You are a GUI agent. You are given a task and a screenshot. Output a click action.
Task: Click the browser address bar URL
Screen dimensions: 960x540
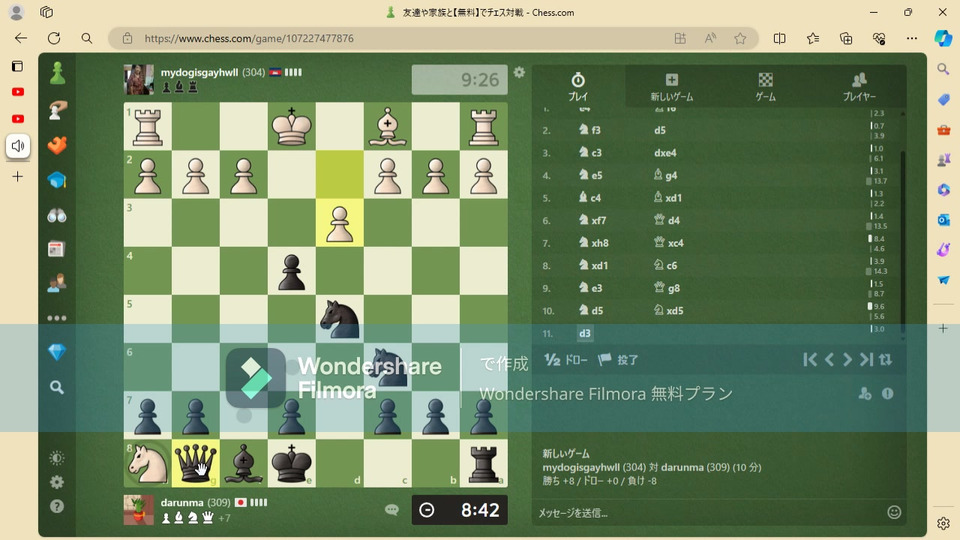[x=249, y=39]
